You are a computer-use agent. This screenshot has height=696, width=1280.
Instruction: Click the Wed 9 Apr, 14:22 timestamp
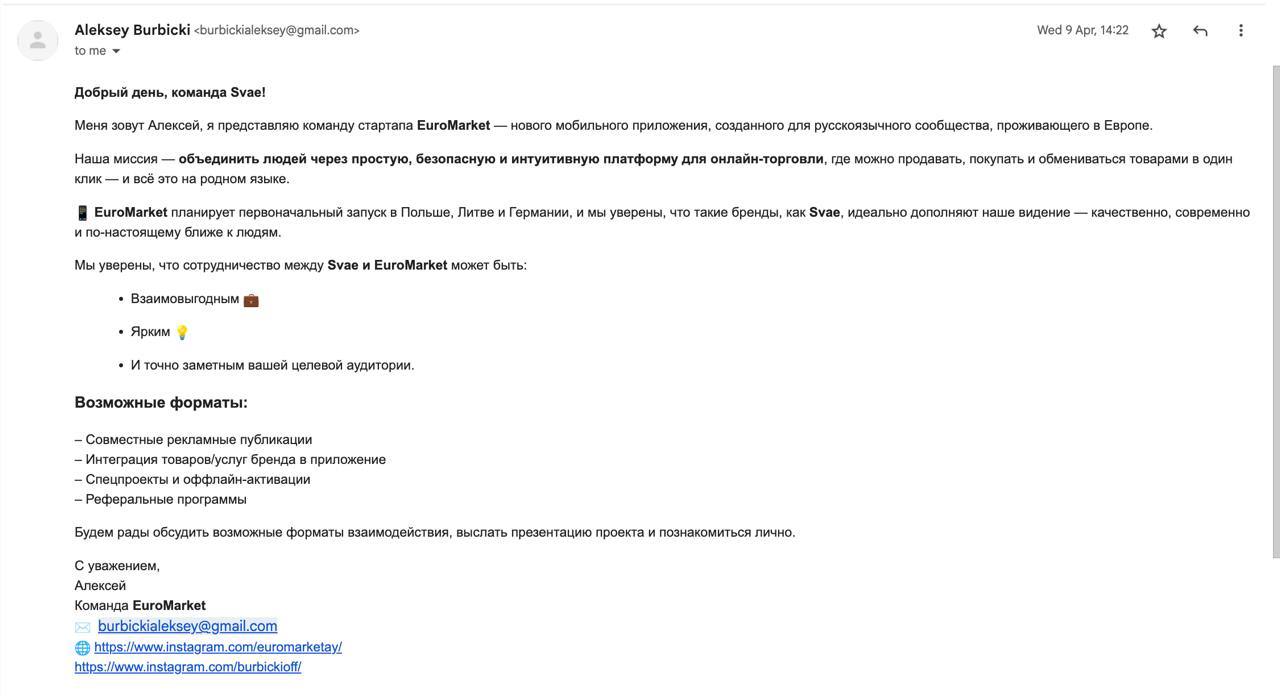(x=1082, y=30)
